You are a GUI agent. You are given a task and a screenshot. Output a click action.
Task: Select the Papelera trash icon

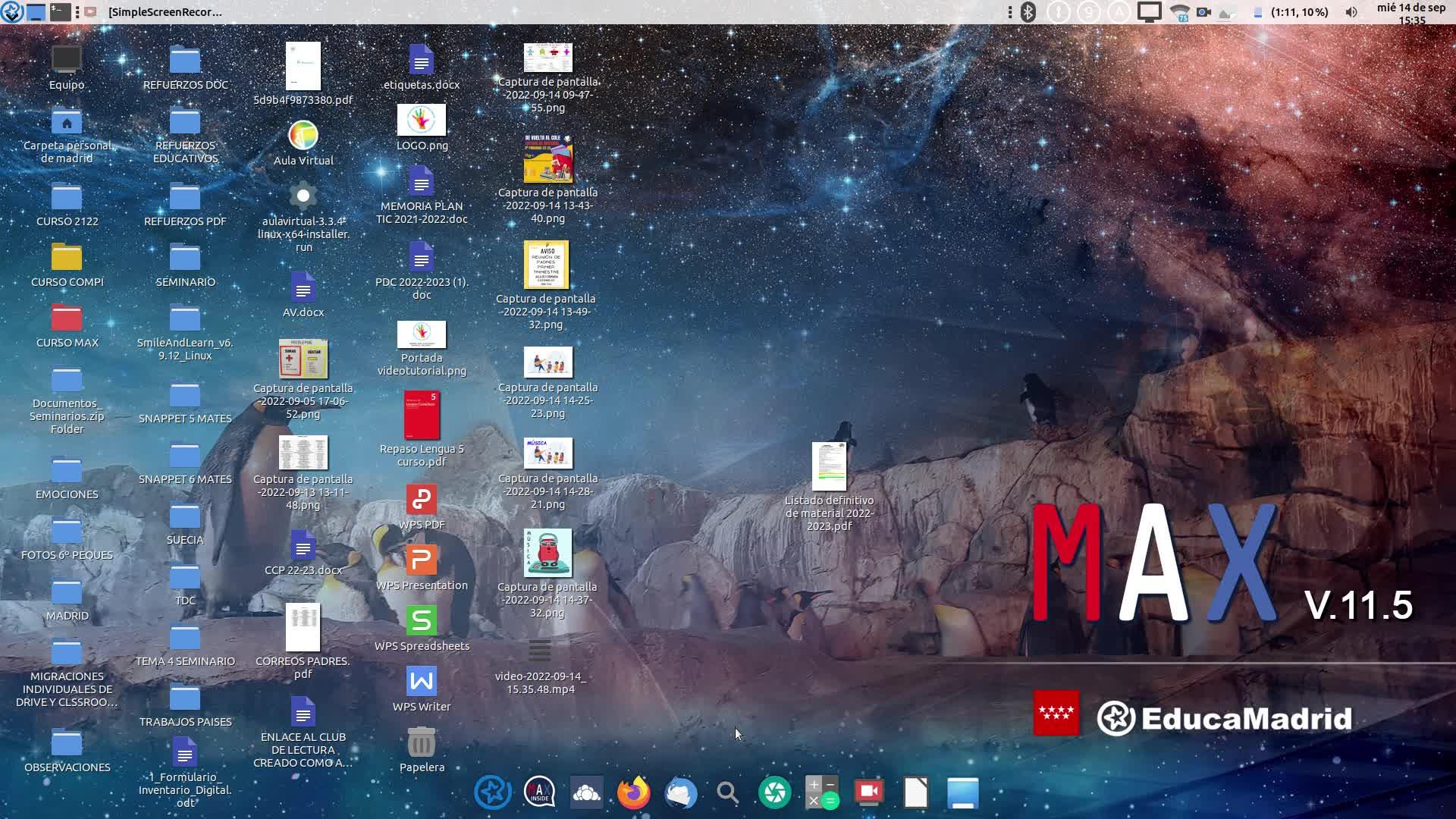pyautogui.click(x=422, y=743)
